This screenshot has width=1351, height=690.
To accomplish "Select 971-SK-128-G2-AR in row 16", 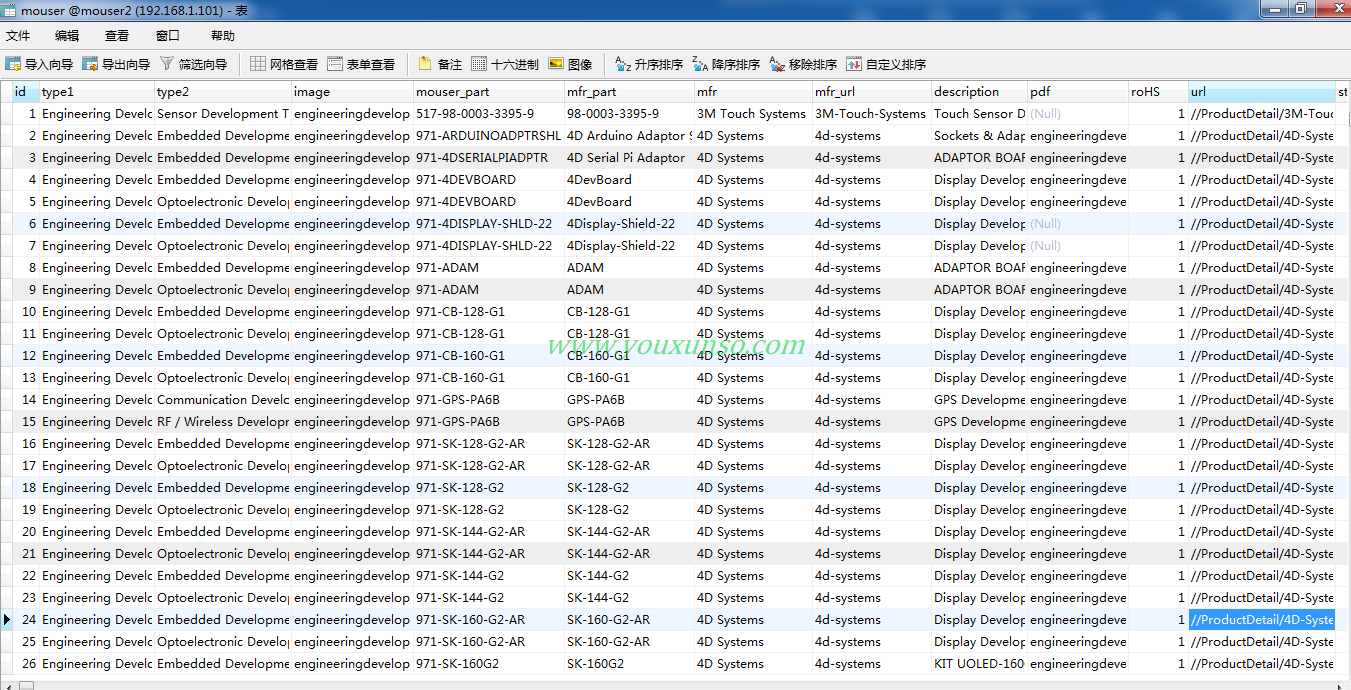I will tap(489, 444).
